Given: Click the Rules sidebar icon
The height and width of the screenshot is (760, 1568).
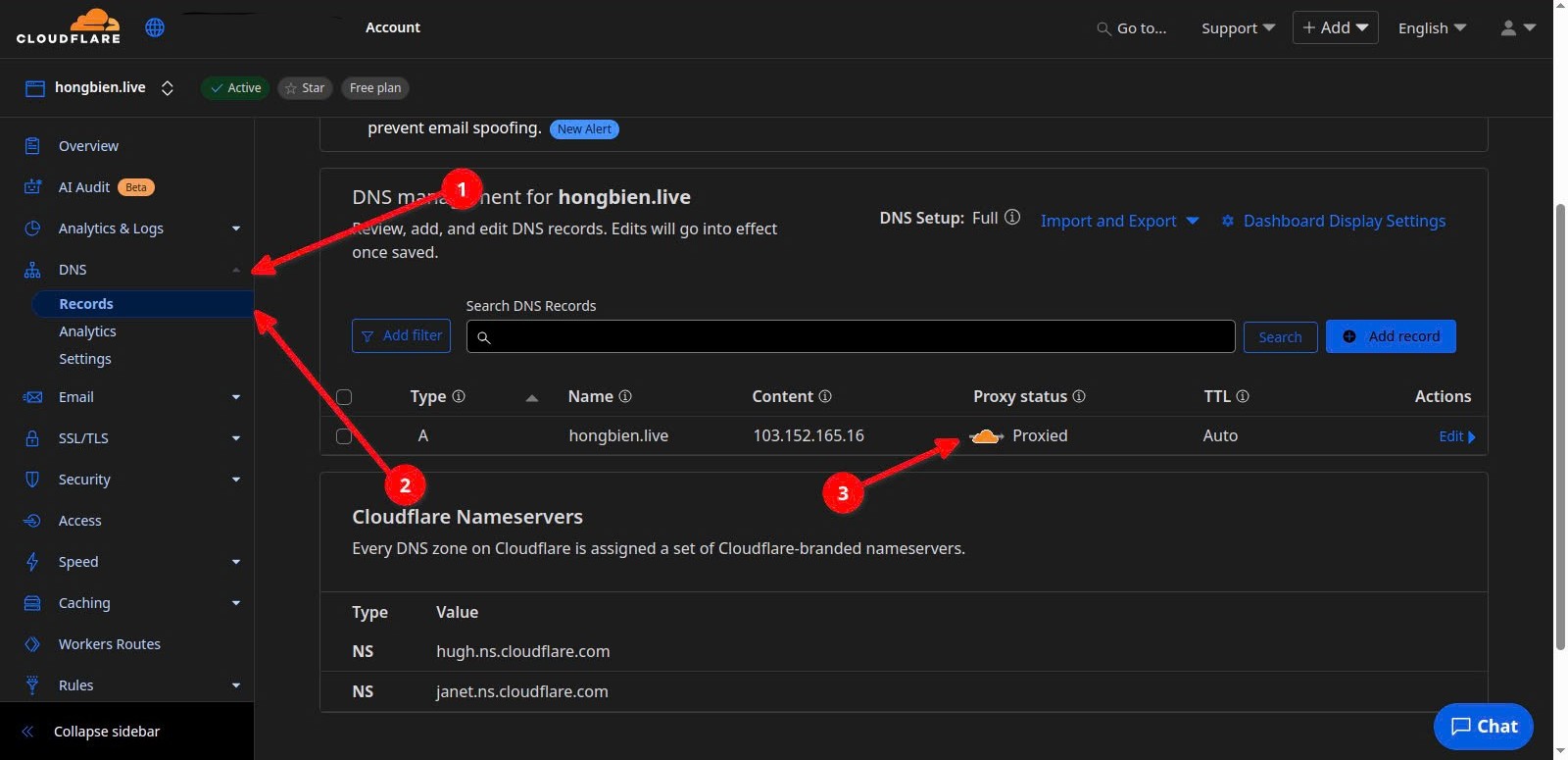Looking at the screenshot, I should point(32,685).
